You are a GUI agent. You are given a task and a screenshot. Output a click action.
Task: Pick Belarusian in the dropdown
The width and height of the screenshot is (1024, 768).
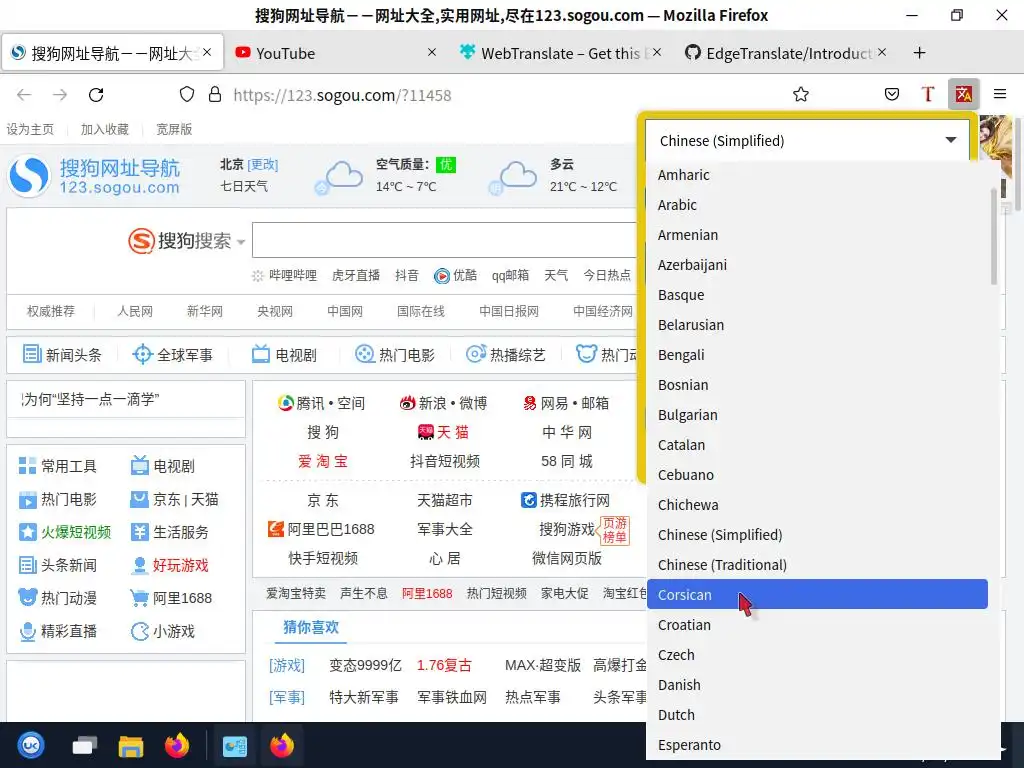pyautogui.click(x=817, y=325)
